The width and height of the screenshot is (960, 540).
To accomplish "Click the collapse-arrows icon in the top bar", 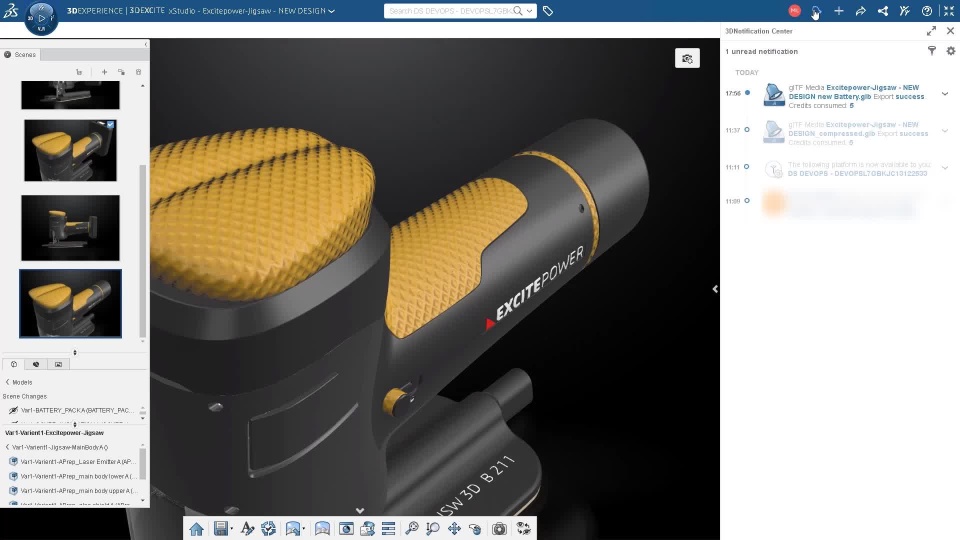I will point(949,11).
